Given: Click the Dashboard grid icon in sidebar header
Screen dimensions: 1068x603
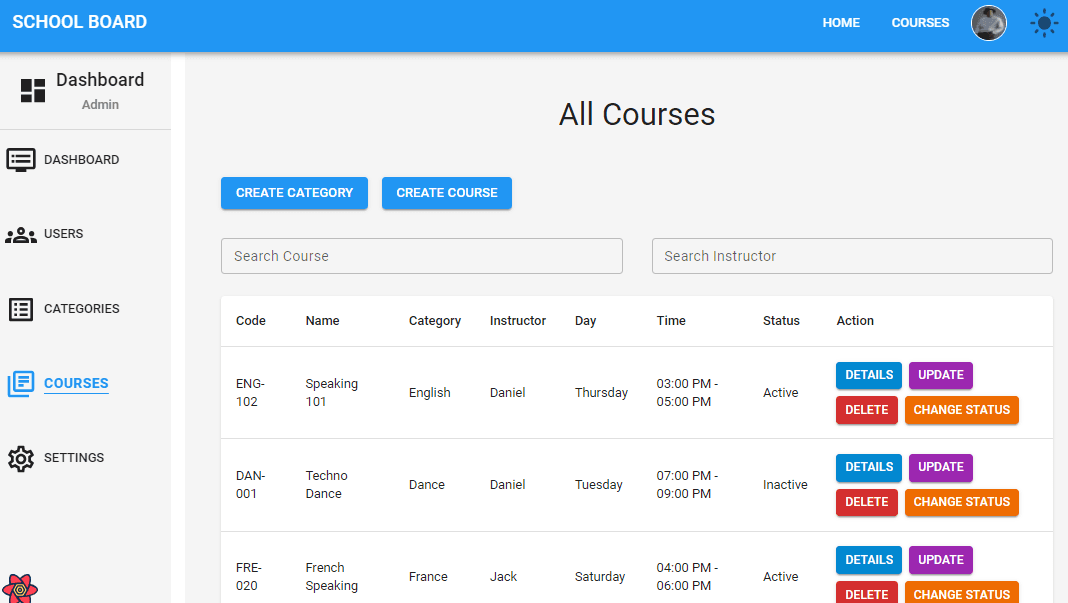Looking at the screenshot, I should (x=33, y=91).
